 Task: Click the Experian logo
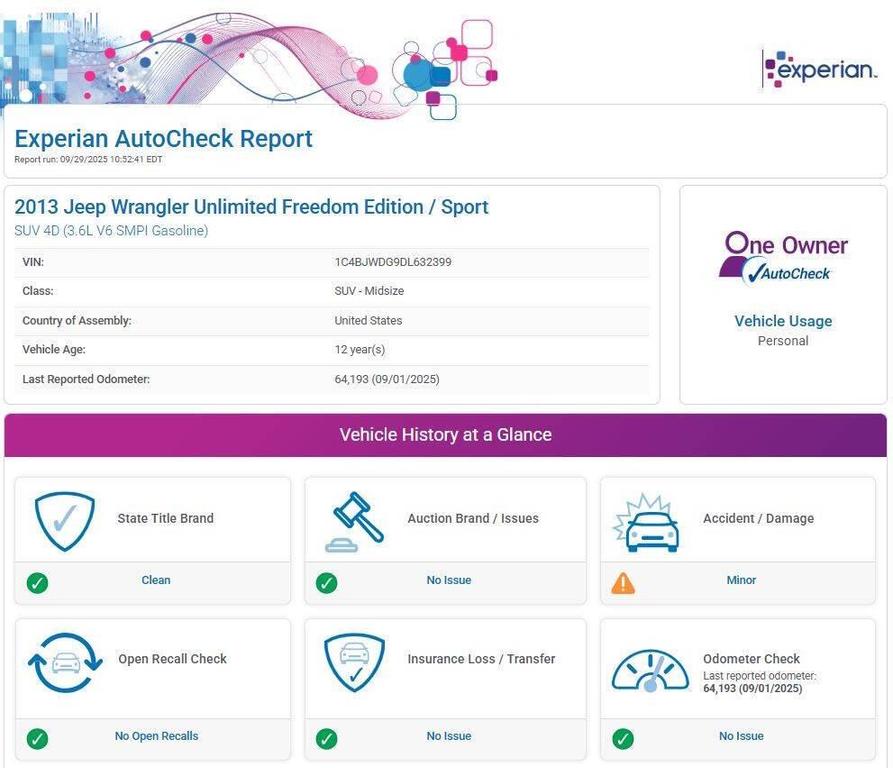point(820,70)
